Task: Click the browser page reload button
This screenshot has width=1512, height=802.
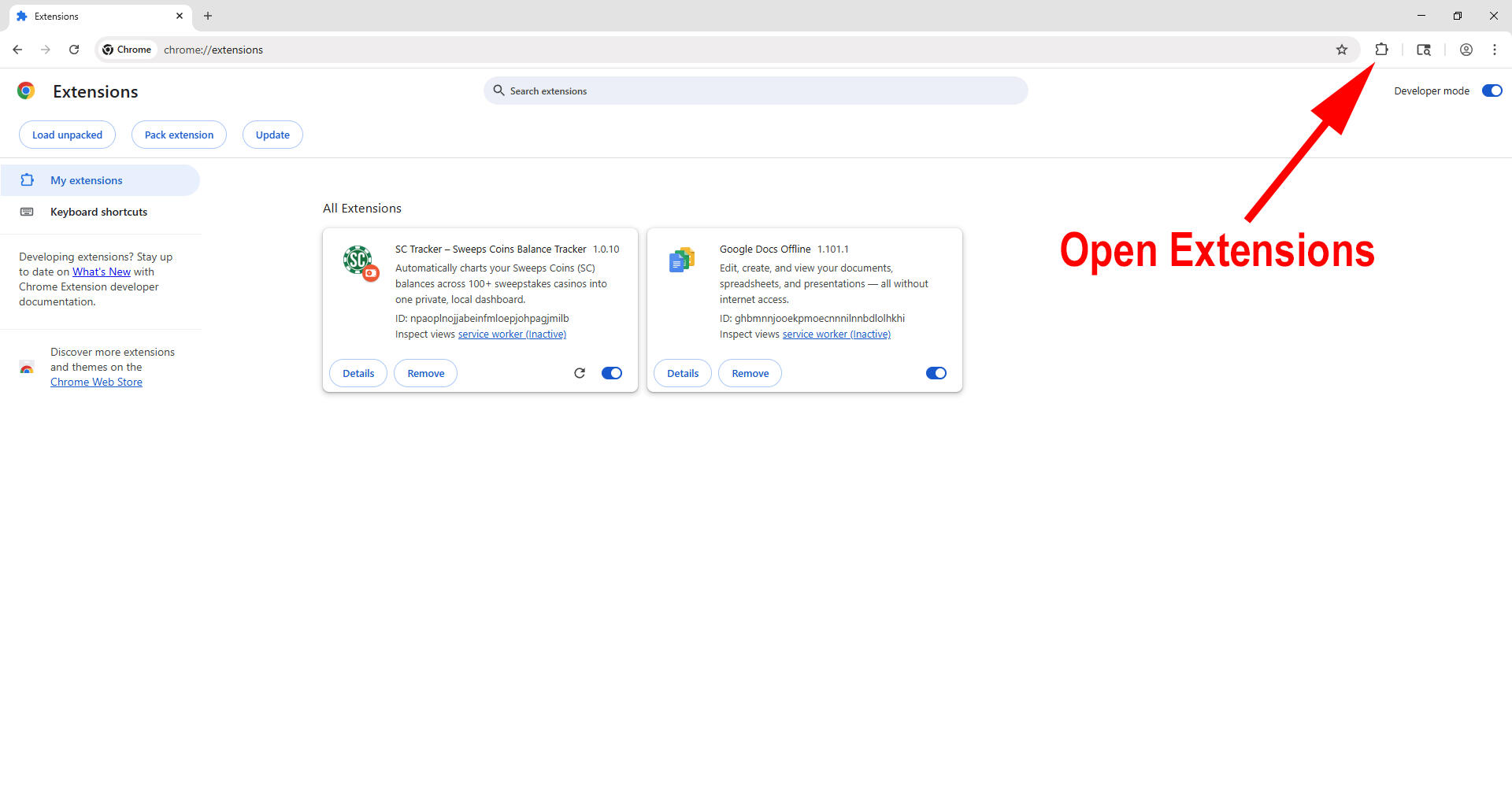Action: (x=74, y=50)
